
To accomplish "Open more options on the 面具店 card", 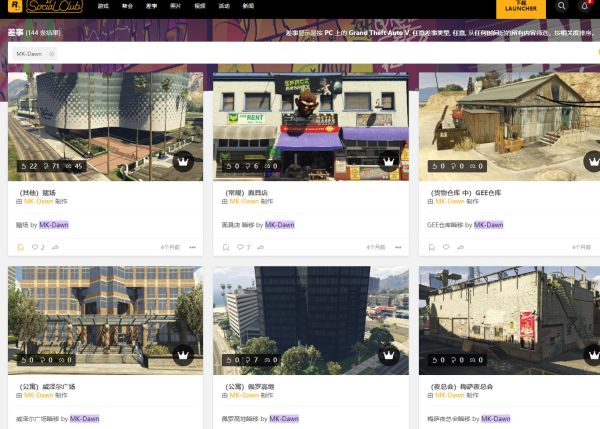I will click(x=398, y=247).
